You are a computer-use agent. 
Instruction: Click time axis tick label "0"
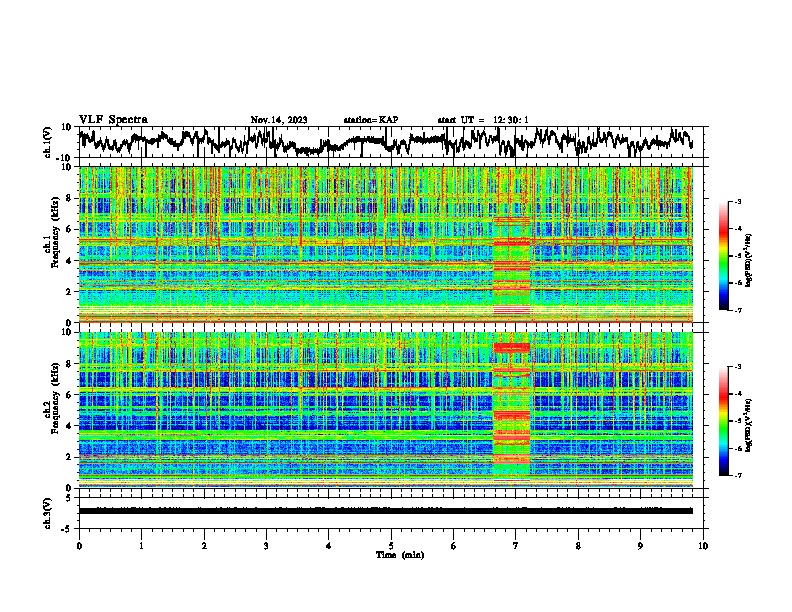click(x=79, y=546)
